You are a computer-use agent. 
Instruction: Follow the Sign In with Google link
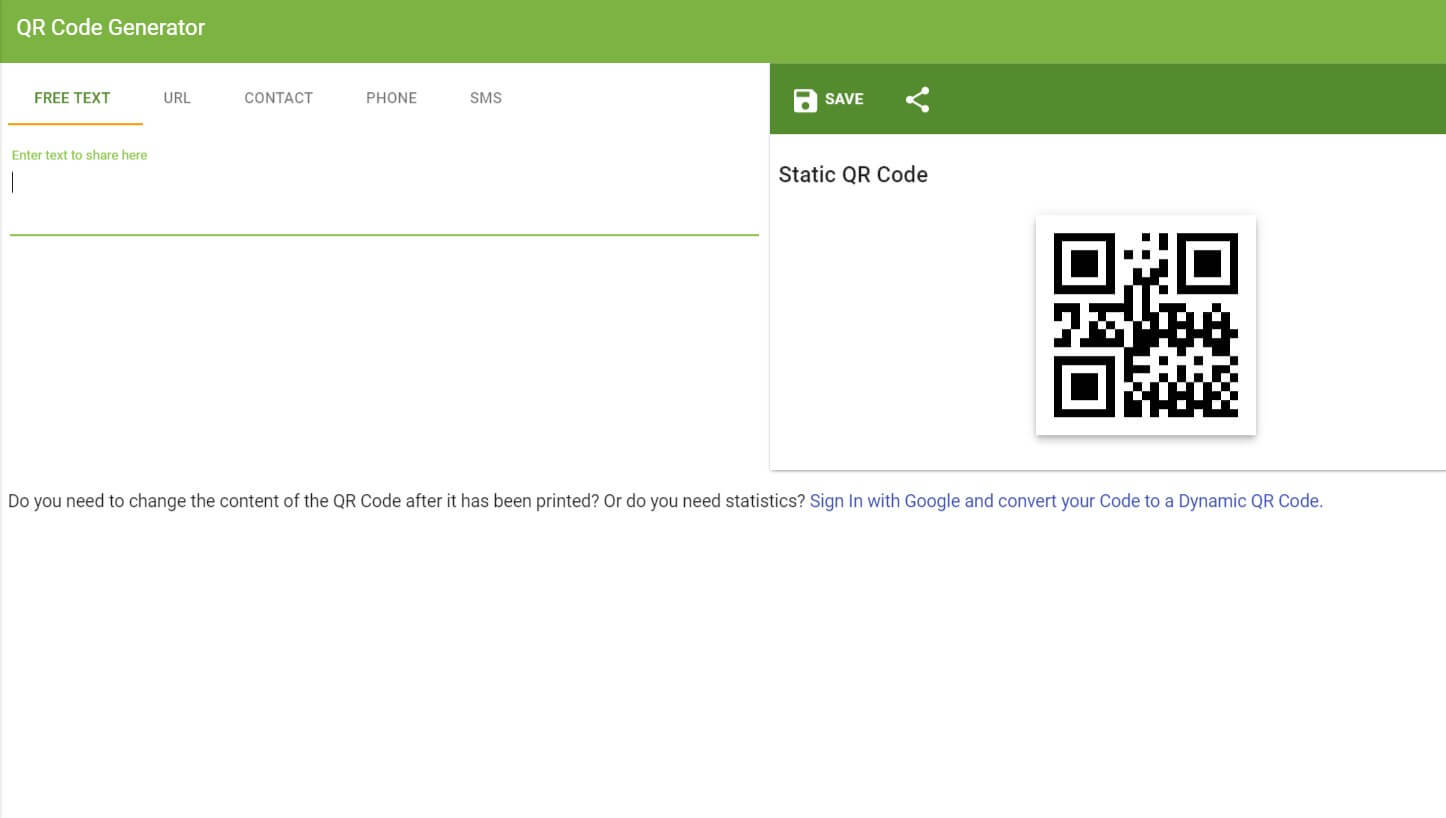pyautogui.click(x=1066, y=501)
